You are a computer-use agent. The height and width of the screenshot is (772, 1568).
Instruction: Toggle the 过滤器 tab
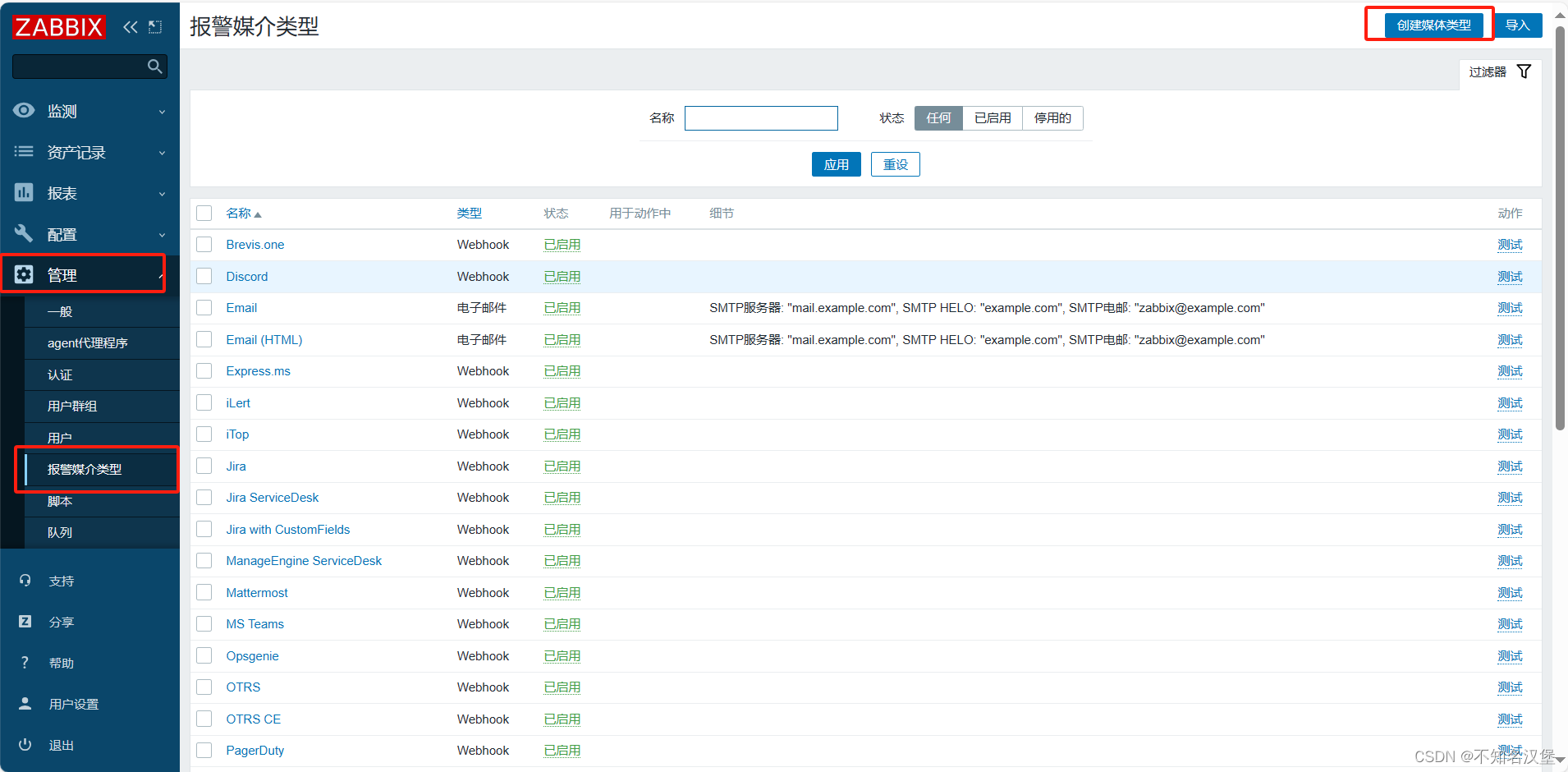(1500, 72)
